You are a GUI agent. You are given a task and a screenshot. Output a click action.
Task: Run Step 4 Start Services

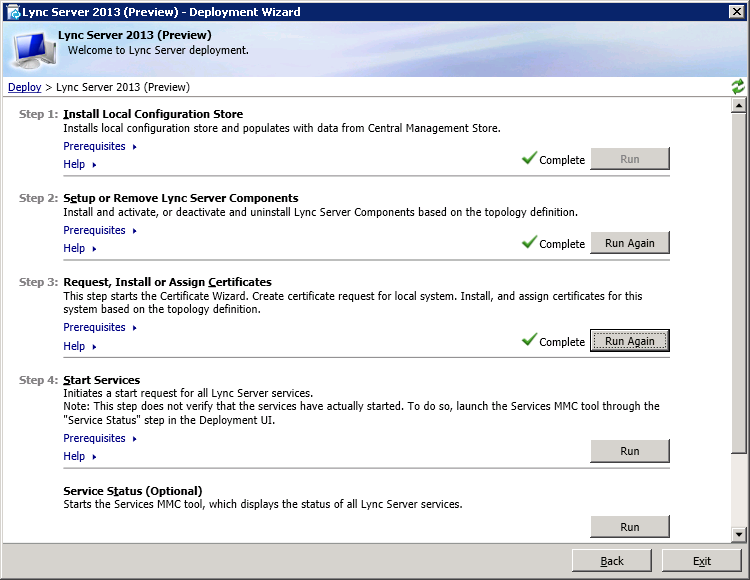[629, 451]
